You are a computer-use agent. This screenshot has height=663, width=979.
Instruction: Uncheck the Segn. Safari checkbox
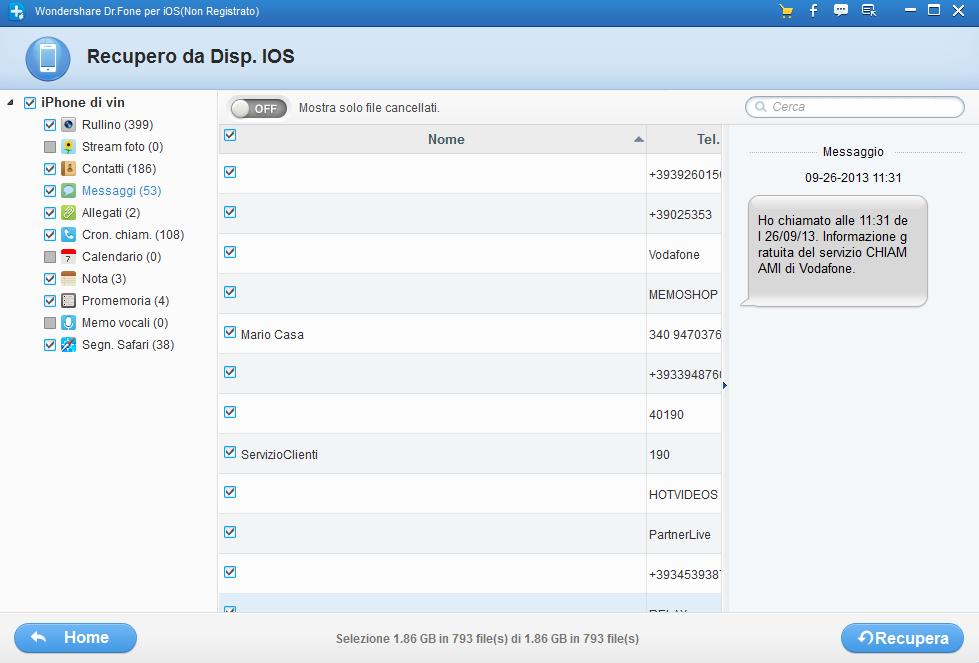50,345
